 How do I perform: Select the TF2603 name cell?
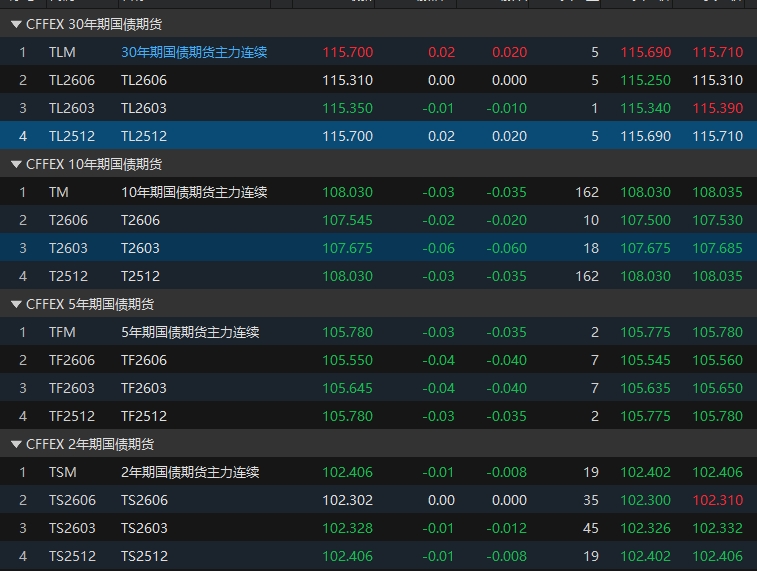click(144, 388)
